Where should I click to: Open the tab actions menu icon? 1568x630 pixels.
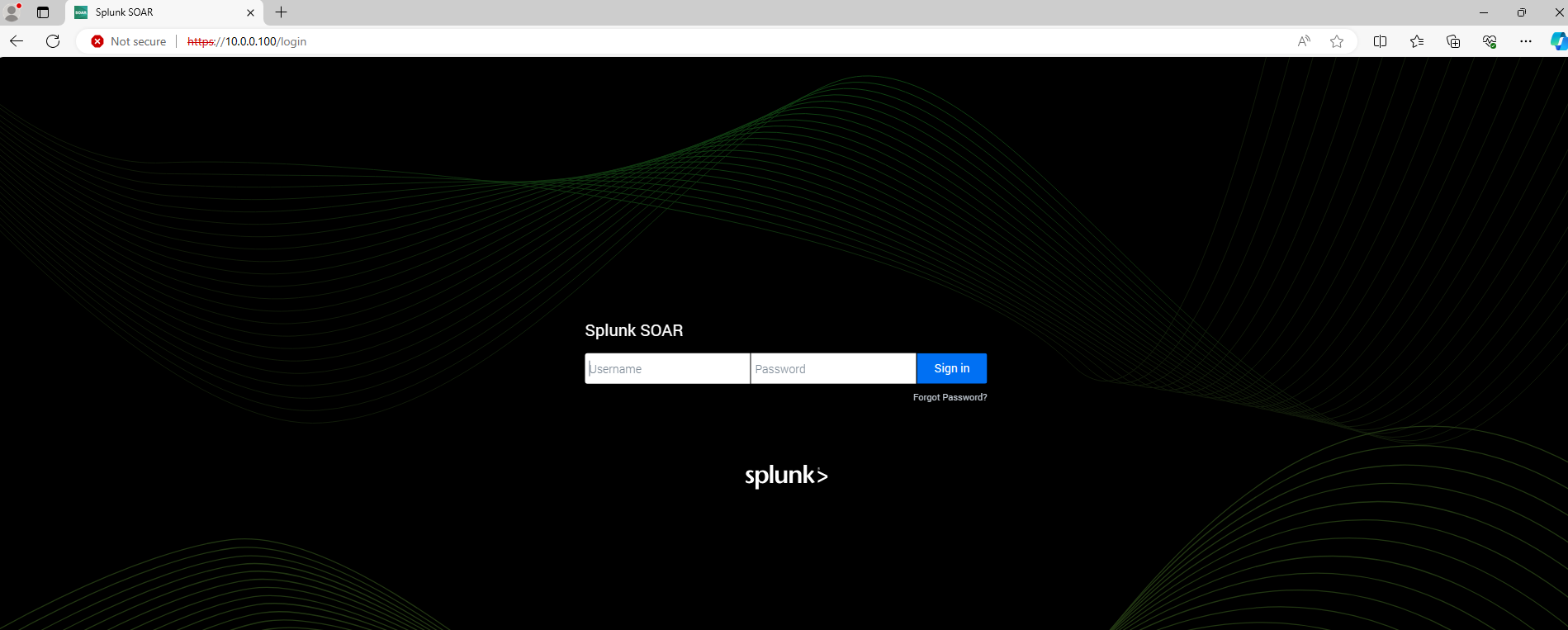coord(43,12)
